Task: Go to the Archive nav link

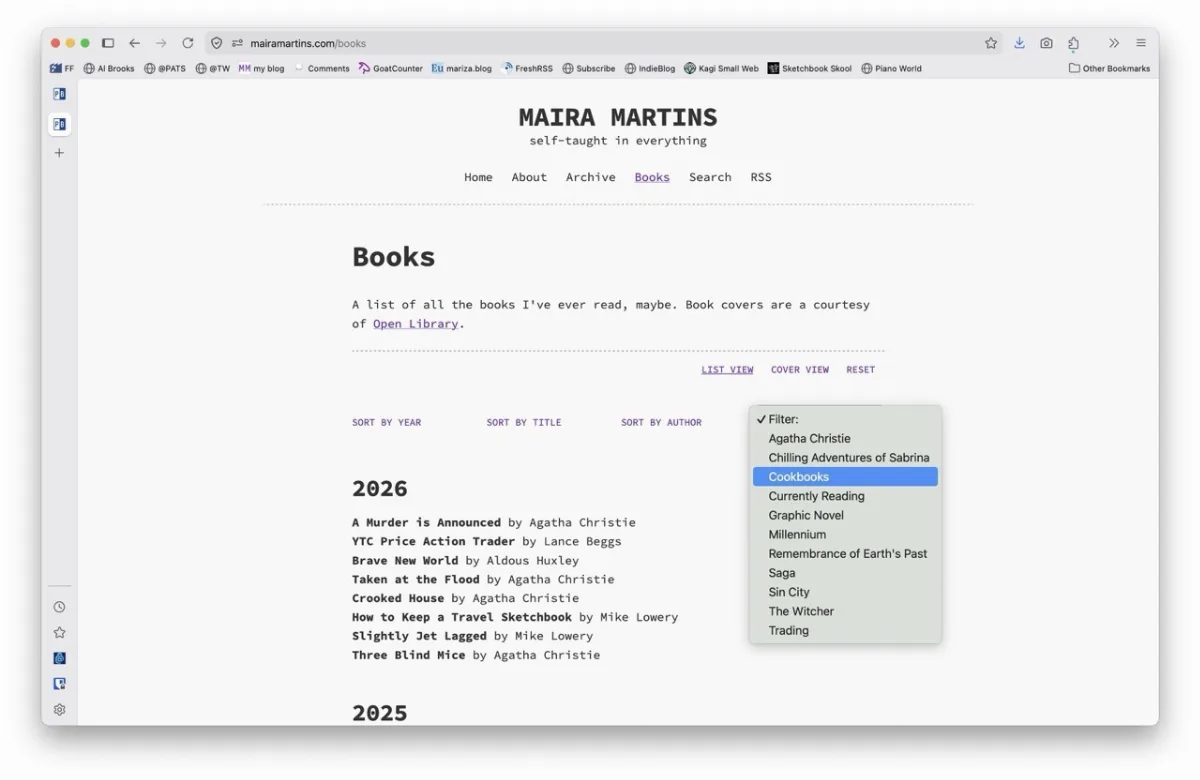Action: (x=591, y=177)
